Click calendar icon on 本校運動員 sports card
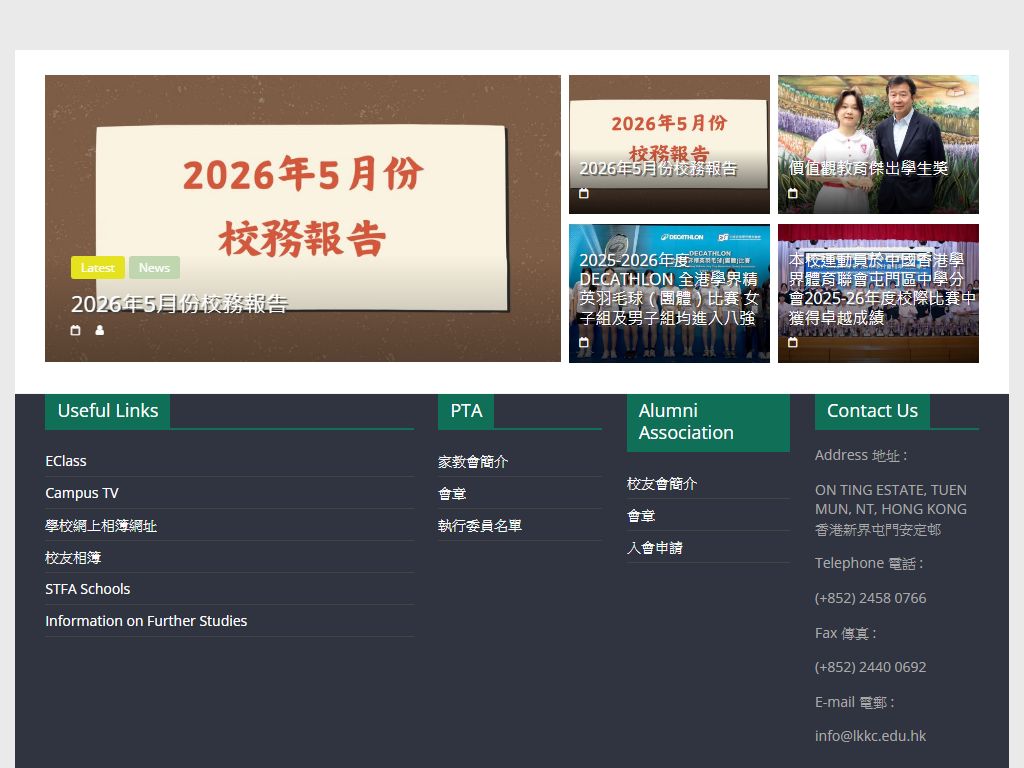This screenshot has height=768, width=1024. tap(793, 342)
